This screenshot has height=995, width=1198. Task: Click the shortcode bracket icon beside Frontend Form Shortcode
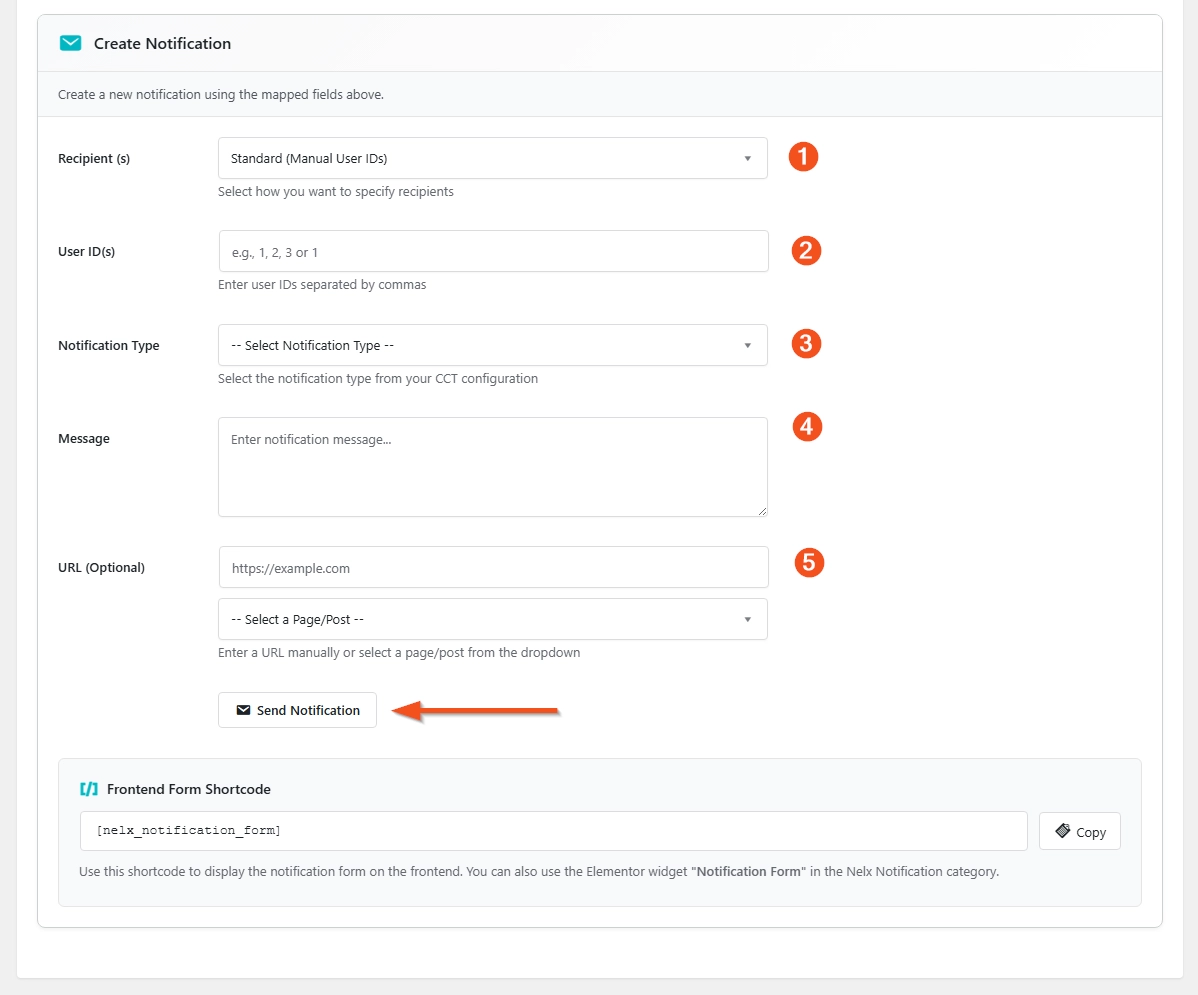pyautogui.click(x=89, y=789)
